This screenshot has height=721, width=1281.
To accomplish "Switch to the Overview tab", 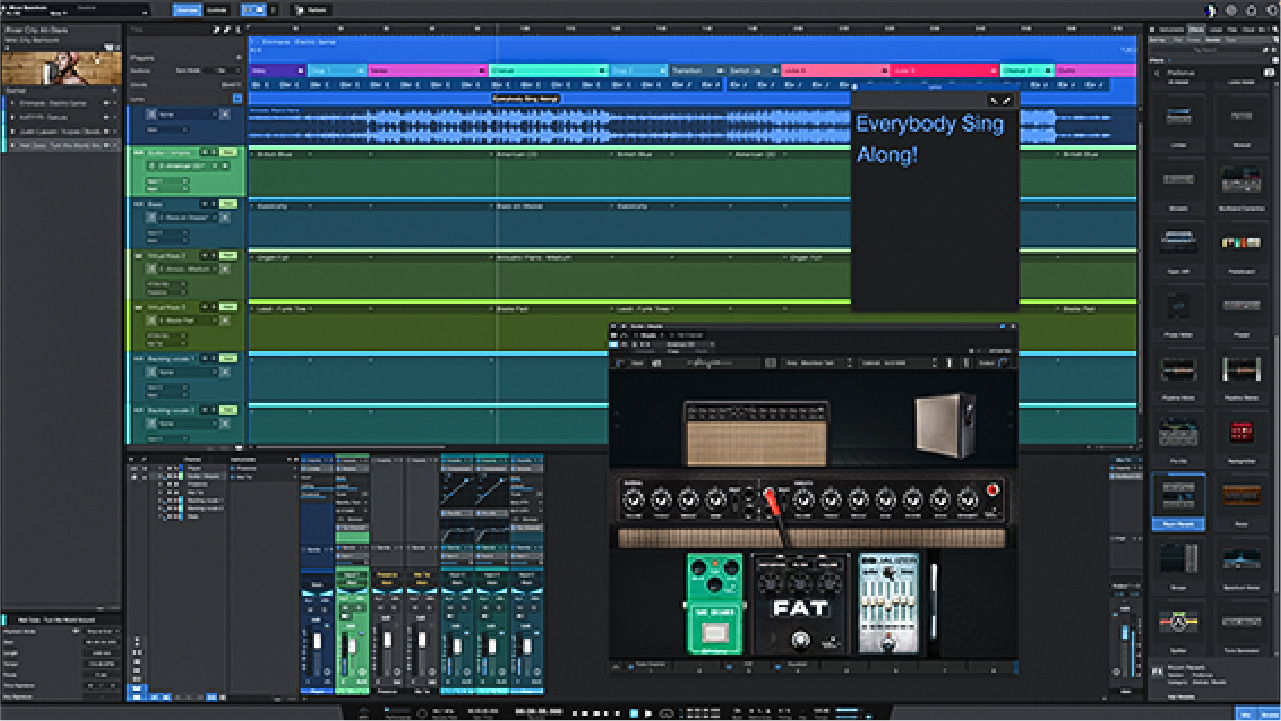I will click(x=186, y=10).
